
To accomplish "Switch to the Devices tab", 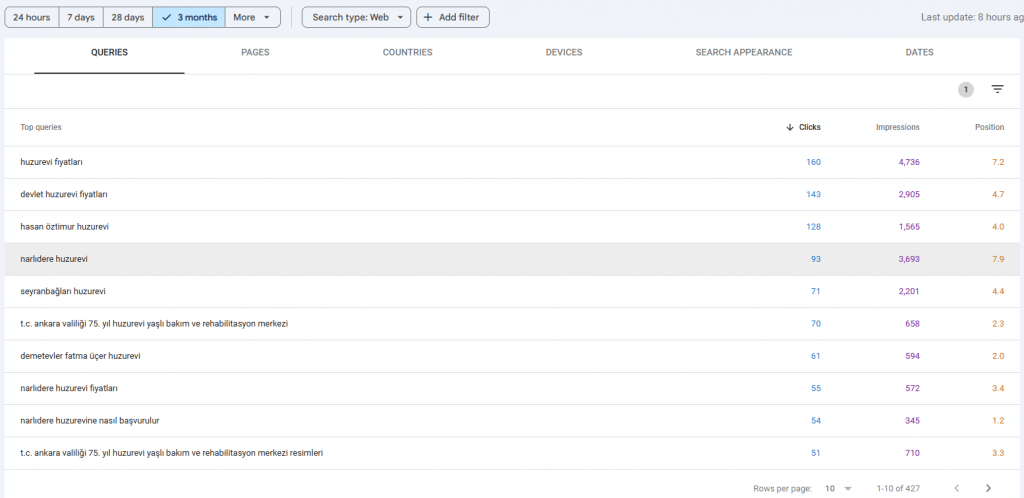I will (x=564, y=53).
